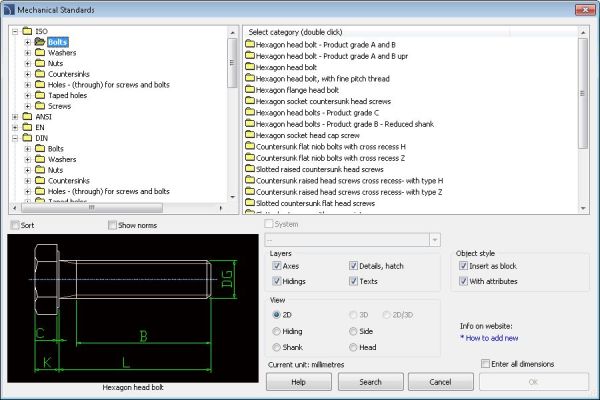Click folder icon of Hexagon socket head cap screw

click(x=250, y=135)
